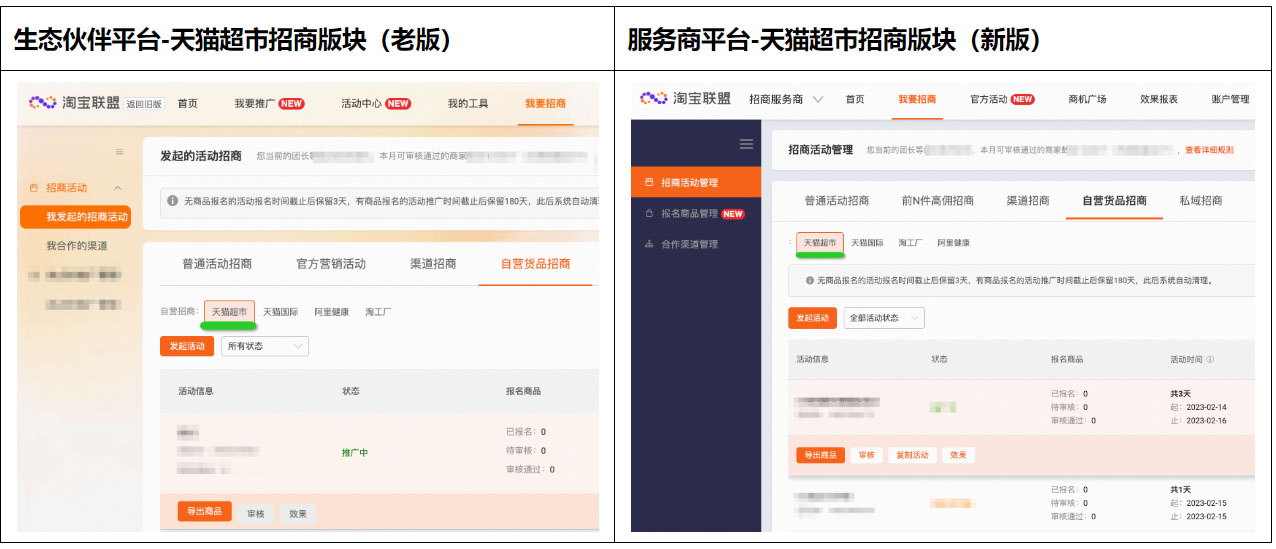Switch to 普通活动招商 tab in old version
Screen dimensions: 1276x549
[x=217, y=264]
